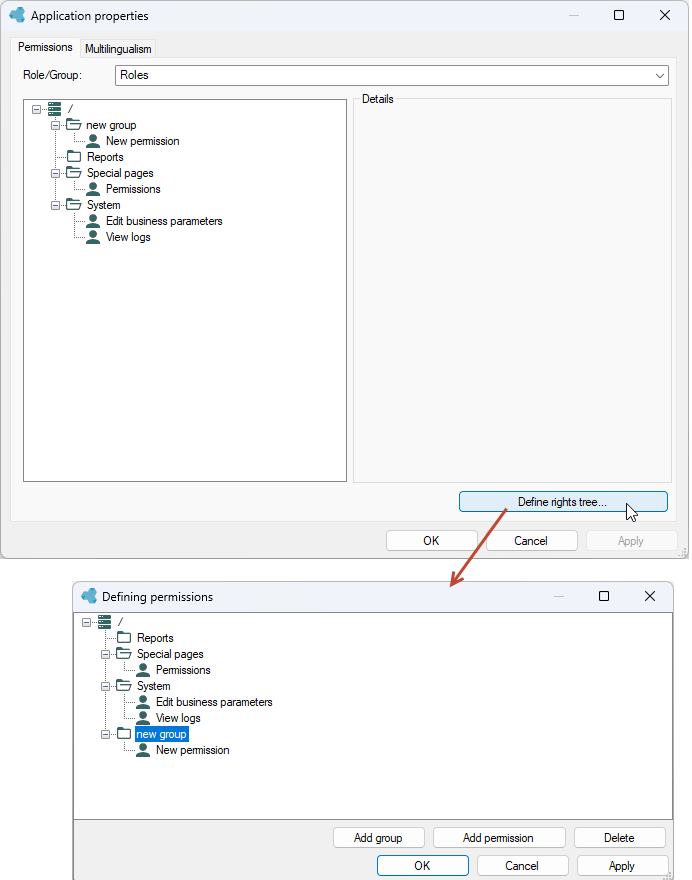Click folder icon of Reports in Application properties tree

click(74, 157)
